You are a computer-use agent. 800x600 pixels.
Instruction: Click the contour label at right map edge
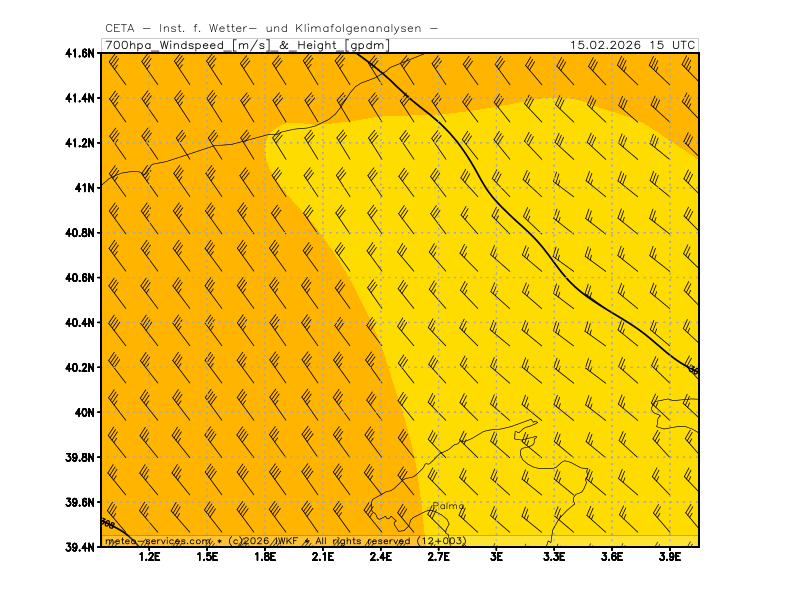click(x=693, y=371)
